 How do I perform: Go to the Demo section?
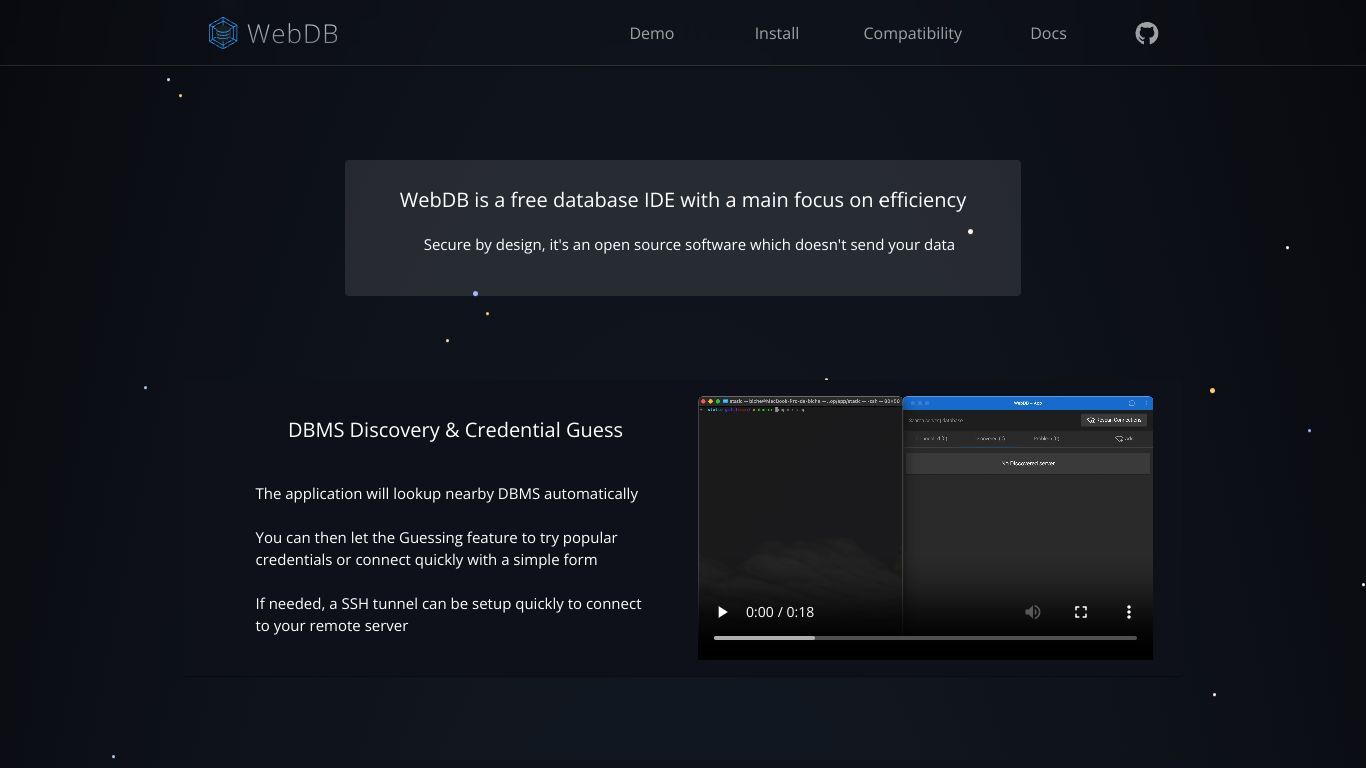pos(652,33)
